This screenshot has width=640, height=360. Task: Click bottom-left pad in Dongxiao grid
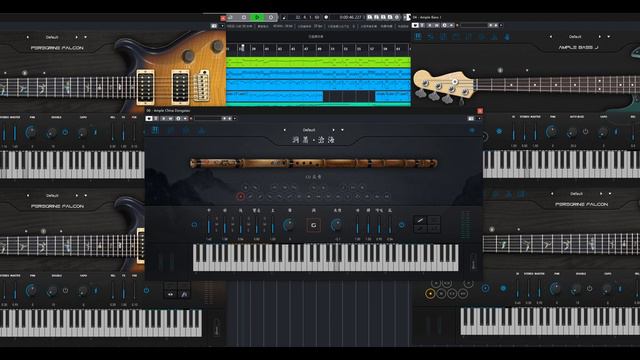pyautogui.click(x=420, y=229)
